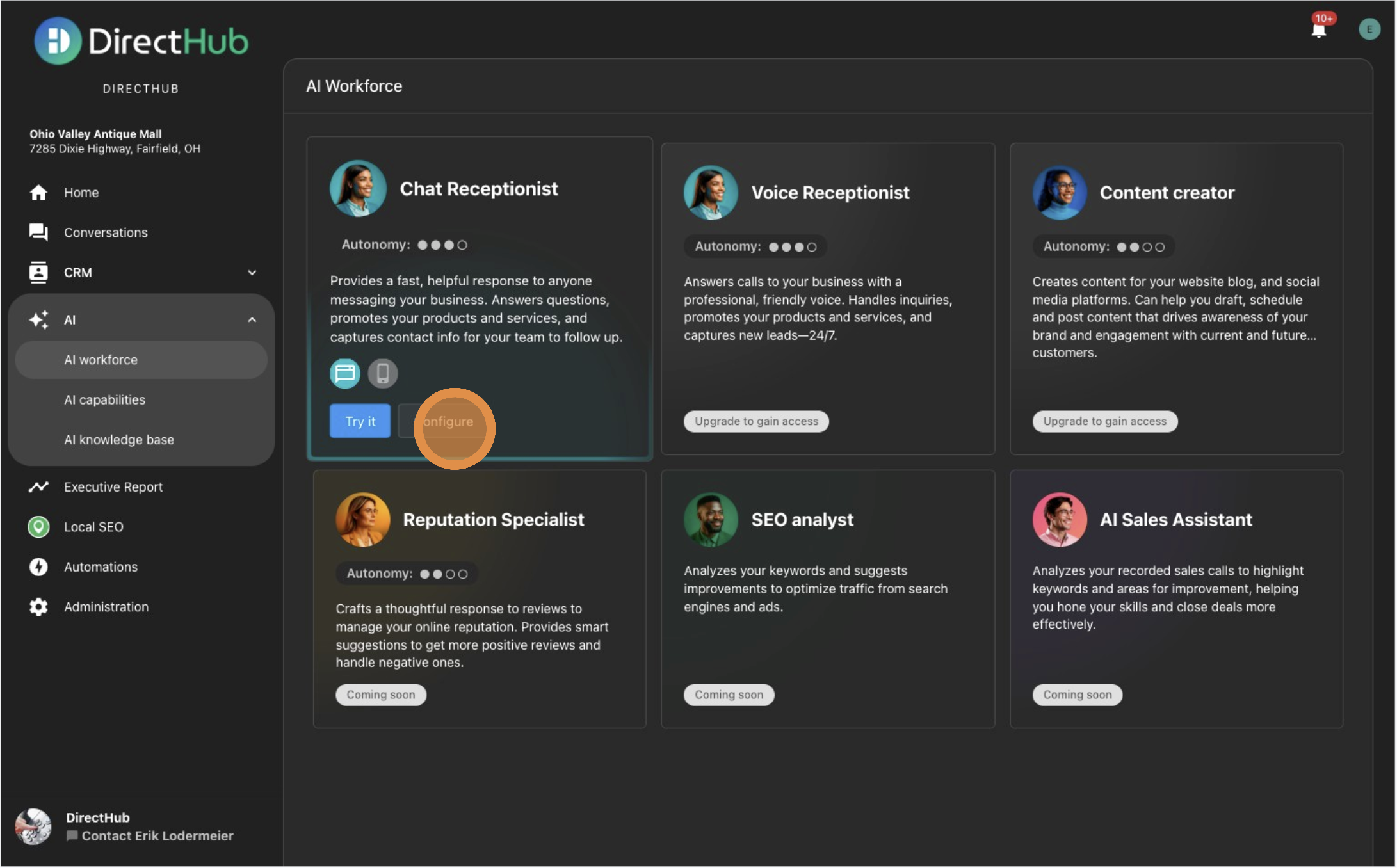
Task: Toggle the mobile SMS channel icon
Action: click(x=382, y=373)
